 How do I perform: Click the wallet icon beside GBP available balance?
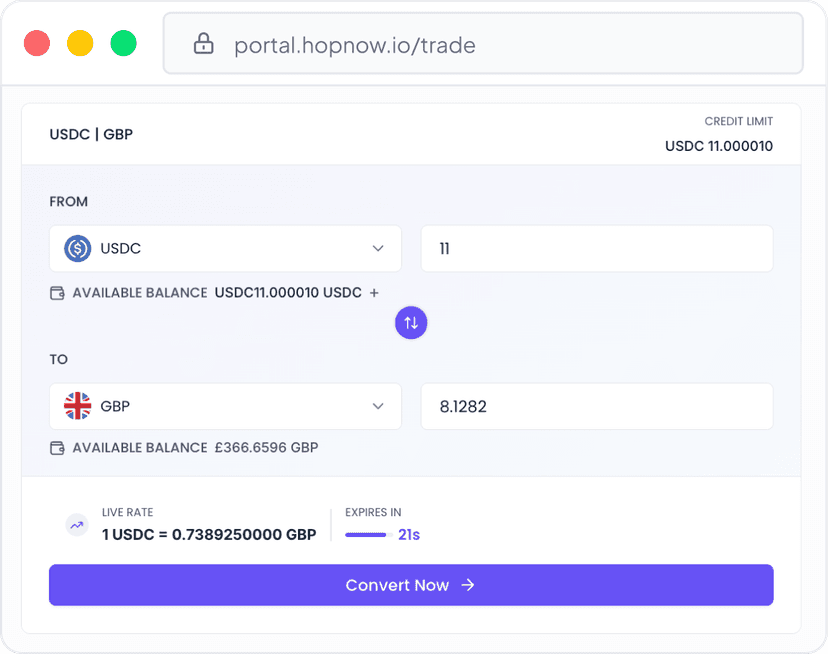(57, 447)
